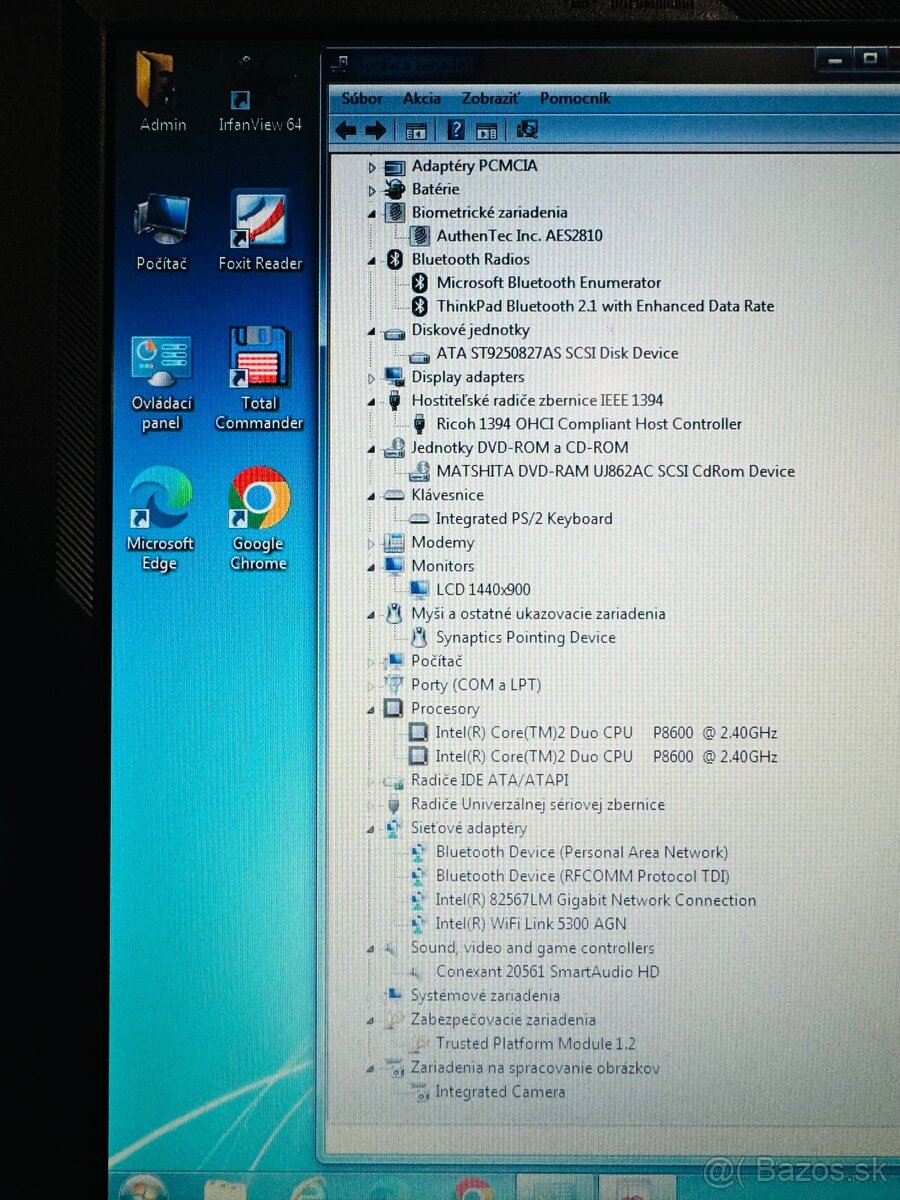Click the Scan for hardware changes toolbar icon
The image size is (900, 1200).
pyautogui.click(x=526, y=129)
